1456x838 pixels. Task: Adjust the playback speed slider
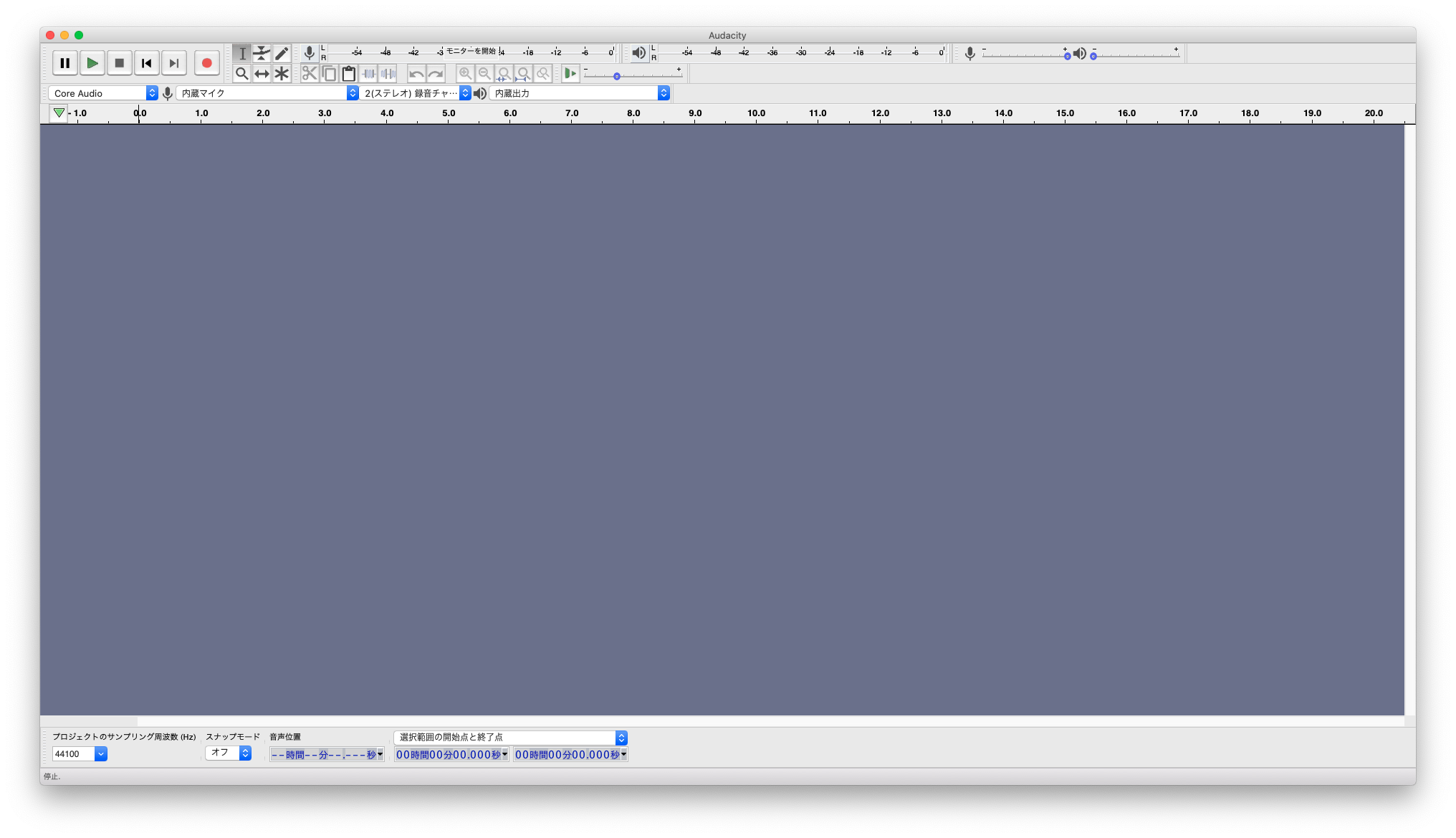tap(616, 76)
